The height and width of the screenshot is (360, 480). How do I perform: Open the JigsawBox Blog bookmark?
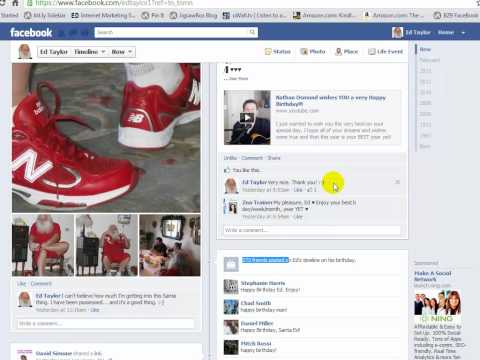193,15
